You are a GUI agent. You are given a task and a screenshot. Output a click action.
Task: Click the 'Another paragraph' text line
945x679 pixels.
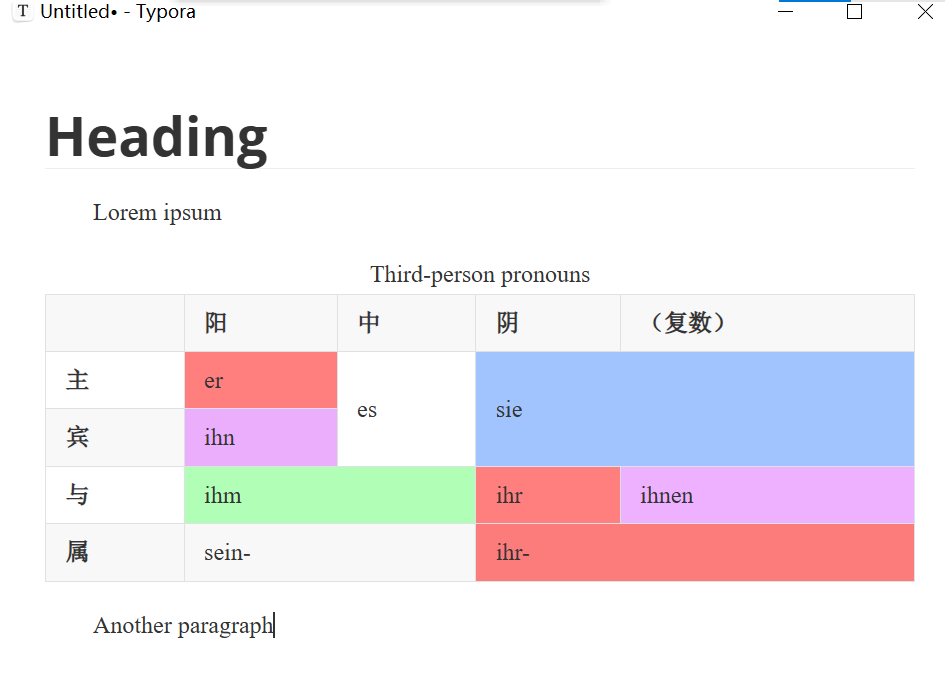click(183, 626)
